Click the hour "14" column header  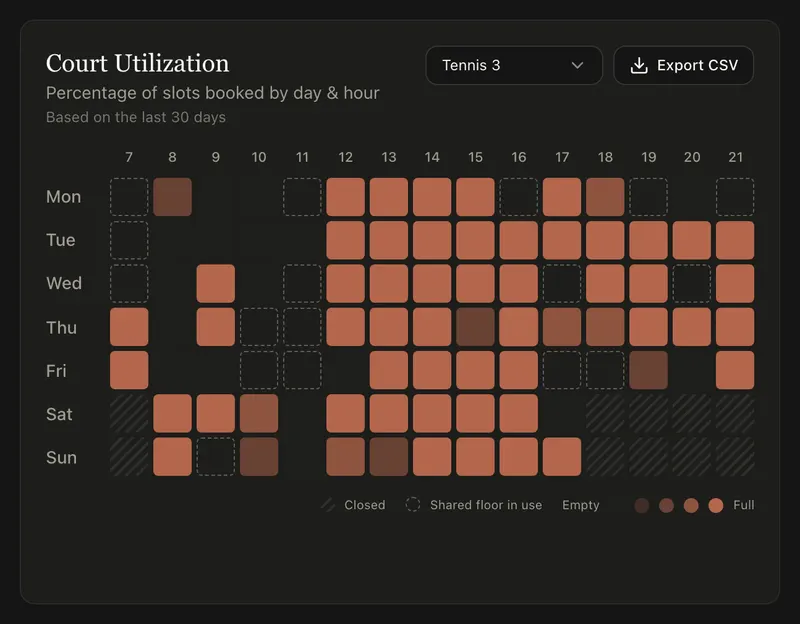point(432,157)
